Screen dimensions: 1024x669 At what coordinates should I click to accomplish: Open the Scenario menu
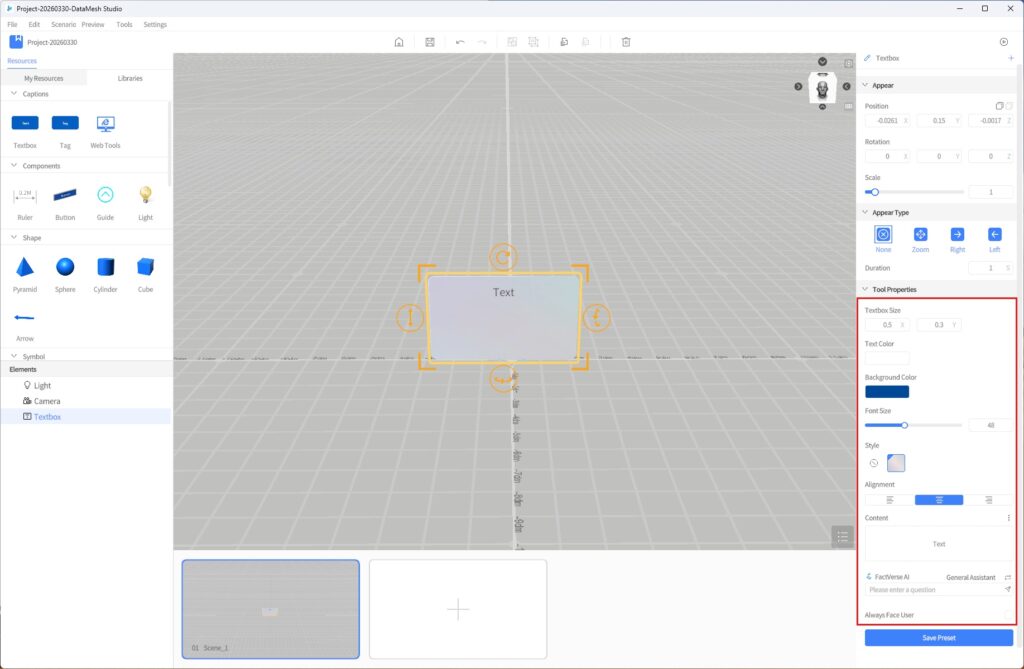click(64, 24)
